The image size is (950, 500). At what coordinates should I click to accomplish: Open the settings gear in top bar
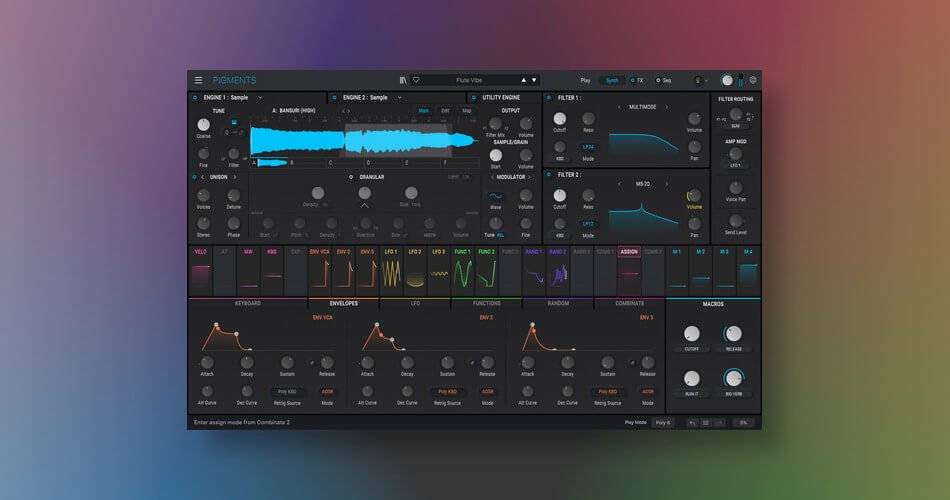(x=753, y=80)
